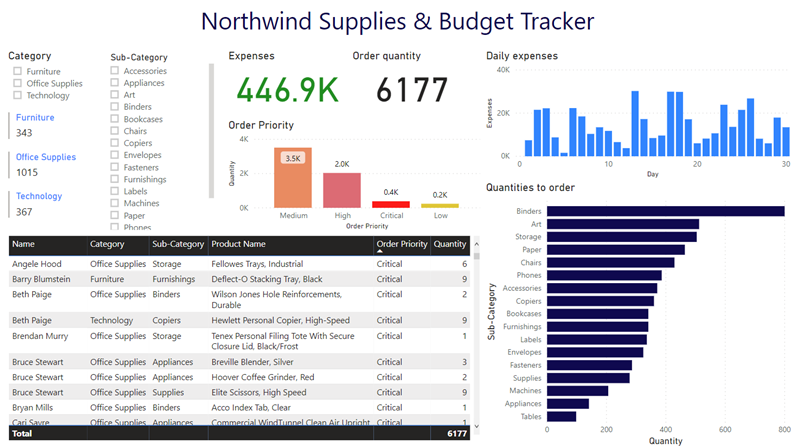The image size is (800, 446).
Task: Sort table by the Quantity column header
Action: pos(449,244)
